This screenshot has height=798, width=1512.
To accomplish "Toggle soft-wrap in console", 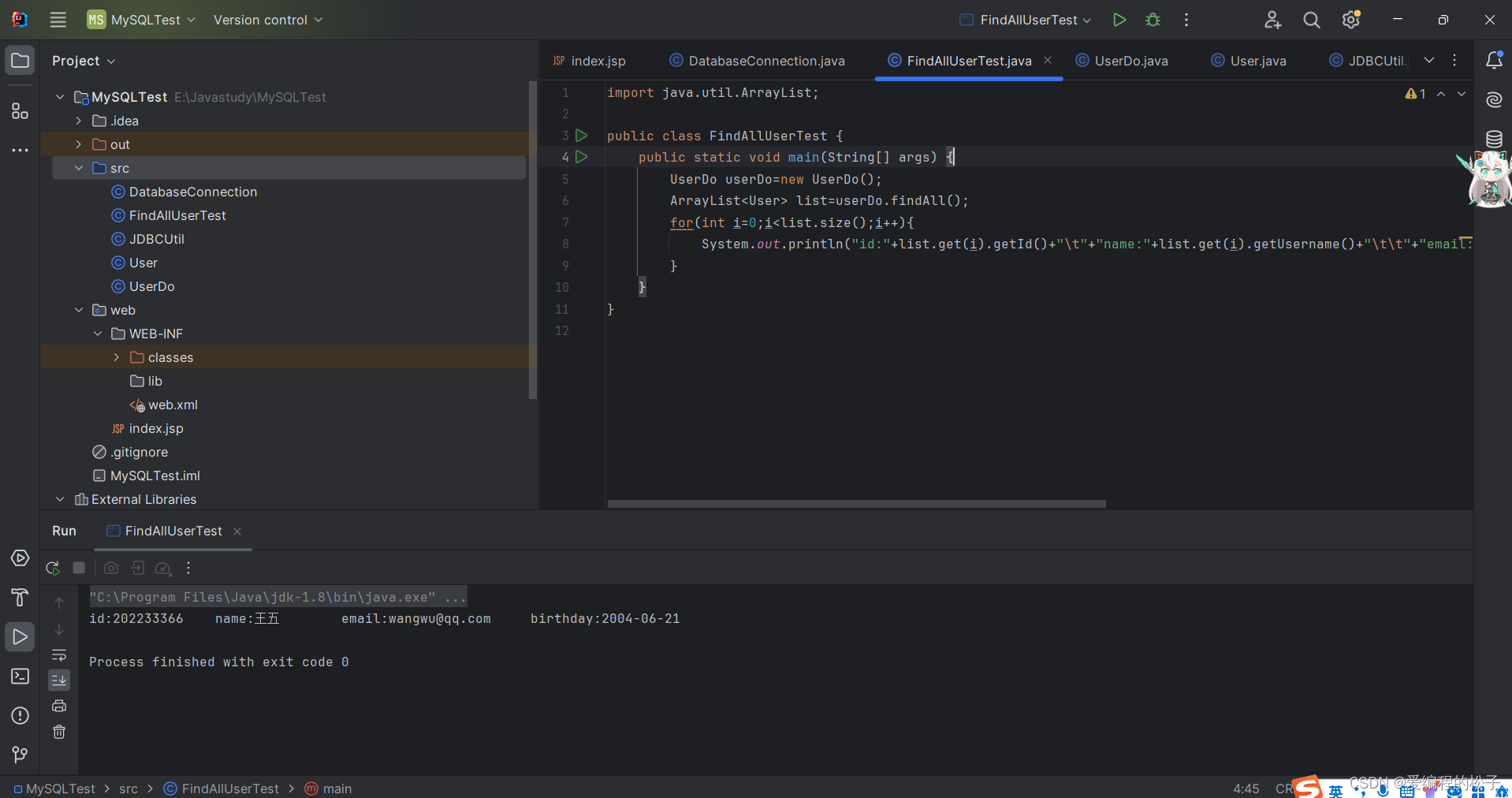I will (59, 655).
